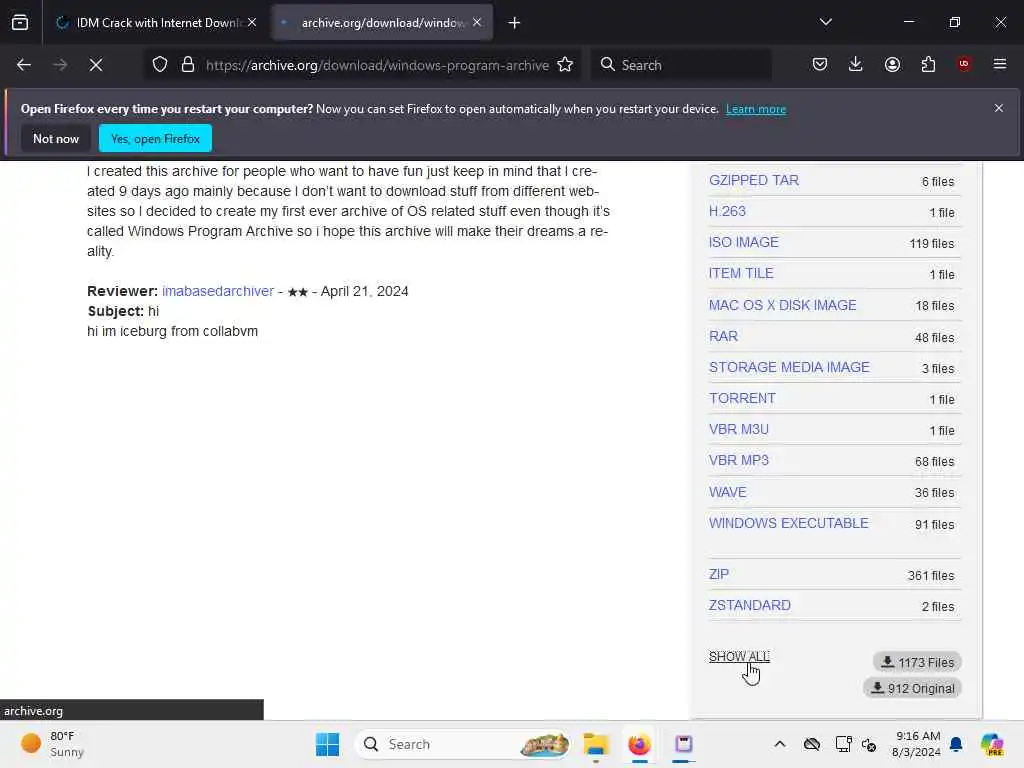Open the notifications bell icon
Screen dimensions: 1024x768
point(956,744)
